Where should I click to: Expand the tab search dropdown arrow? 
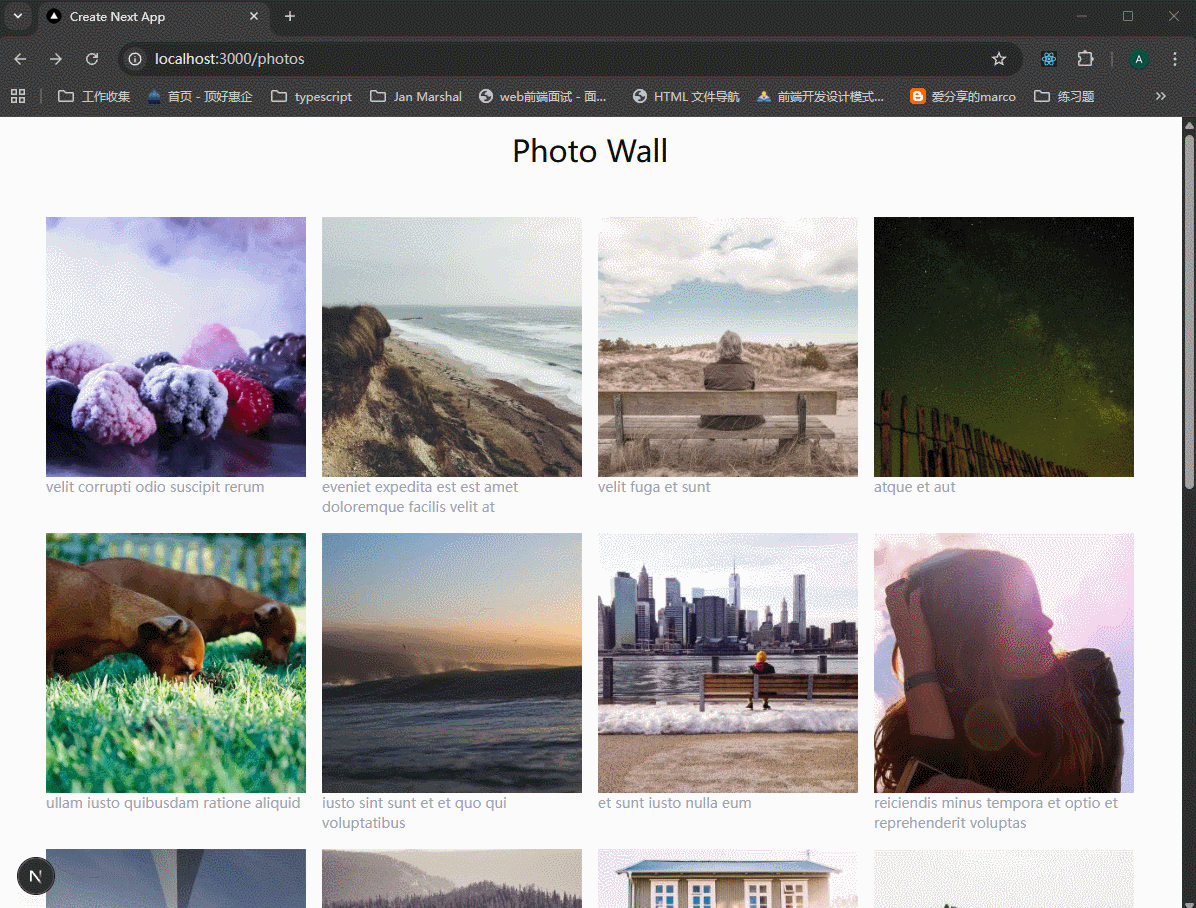pyautogui.click(x=17, y=17)
